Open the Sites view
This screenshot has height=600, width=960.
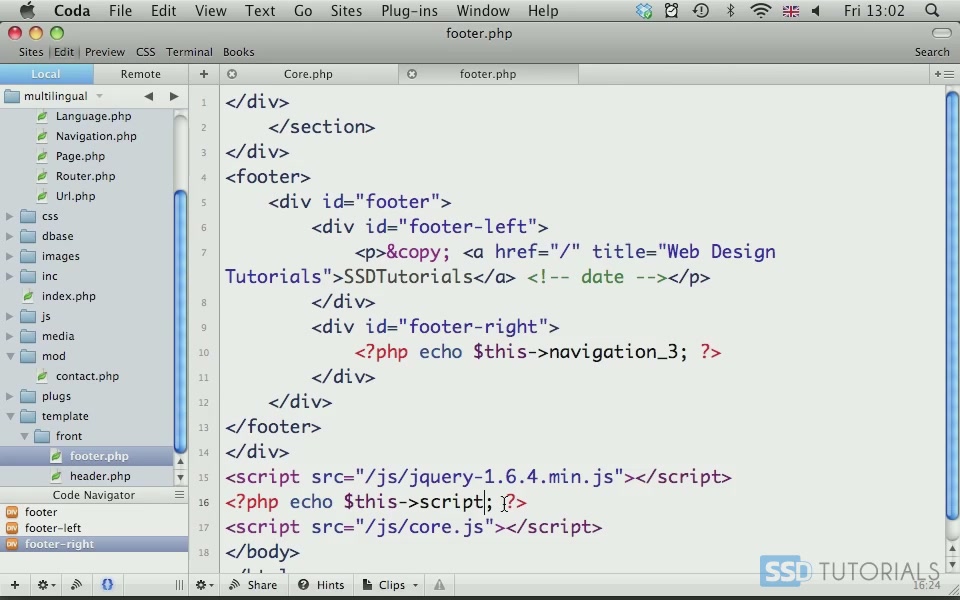pyautogui.click(x=31, y=52)
